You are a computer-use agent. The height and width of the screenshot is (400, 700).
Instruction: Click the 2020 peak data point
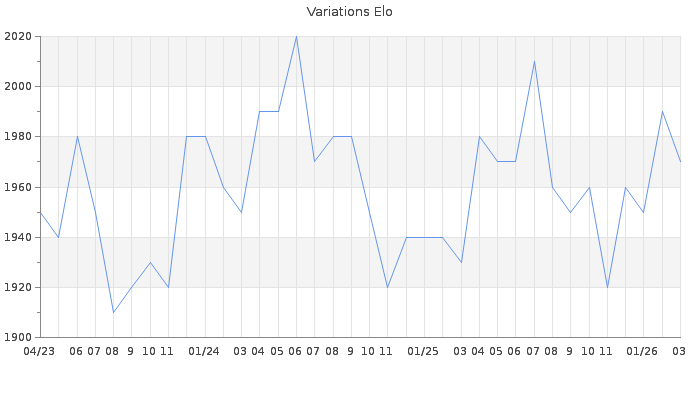point(296,37)
